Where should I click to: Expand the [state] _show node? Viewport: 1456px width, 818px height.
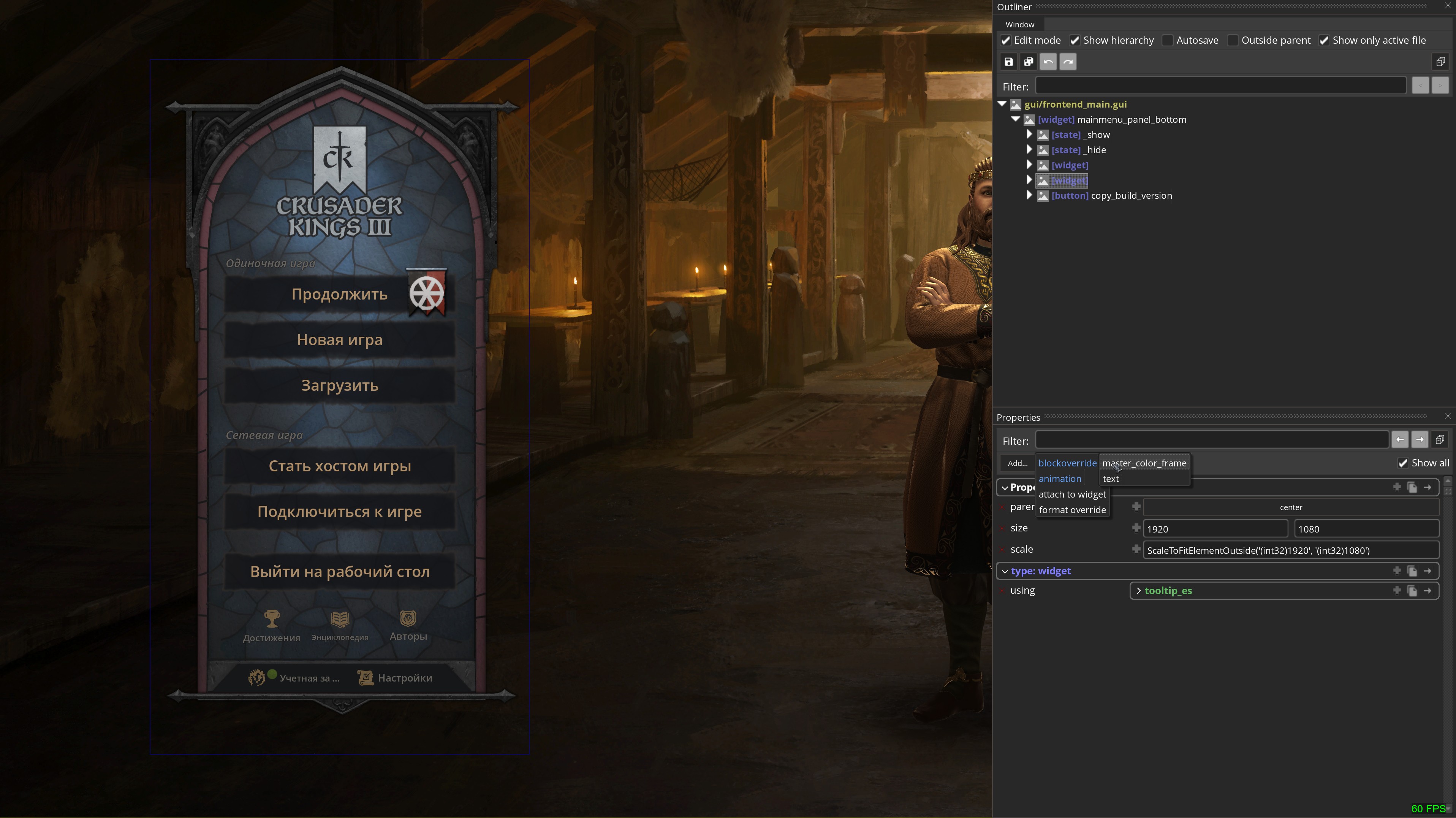point(1029,135)
